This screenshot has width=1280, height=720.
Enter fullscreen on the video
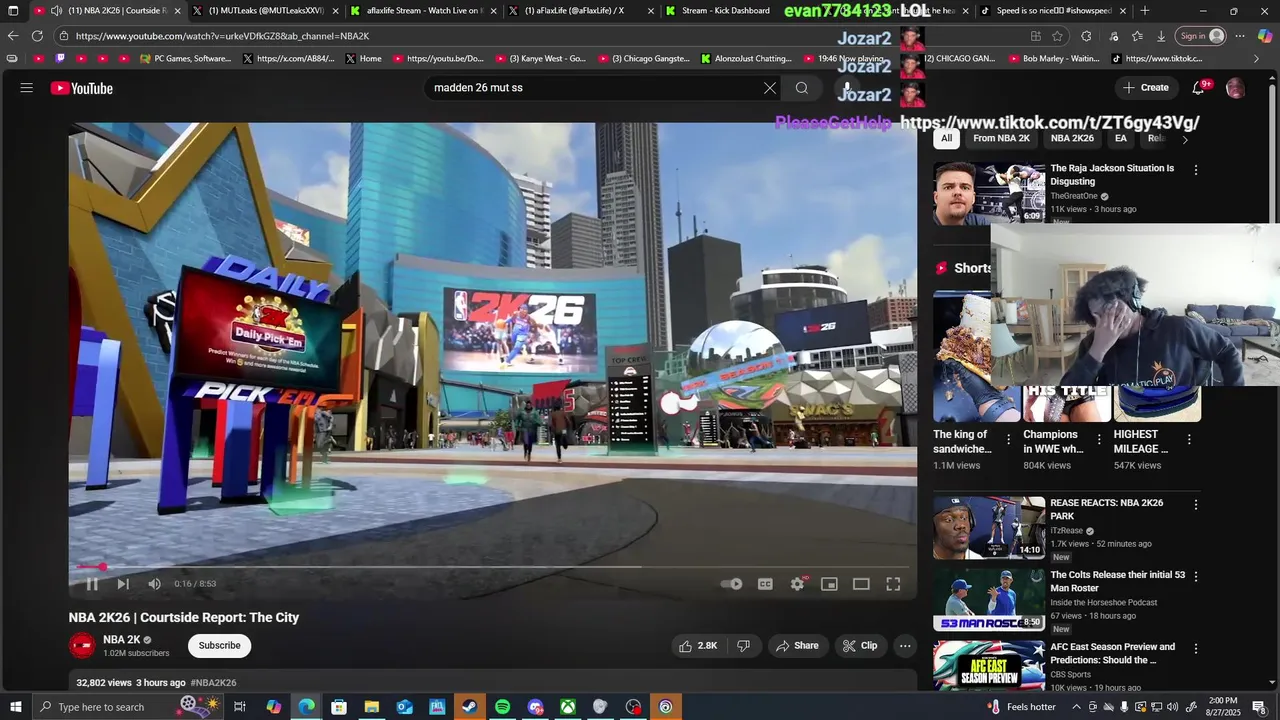[893, 584]
